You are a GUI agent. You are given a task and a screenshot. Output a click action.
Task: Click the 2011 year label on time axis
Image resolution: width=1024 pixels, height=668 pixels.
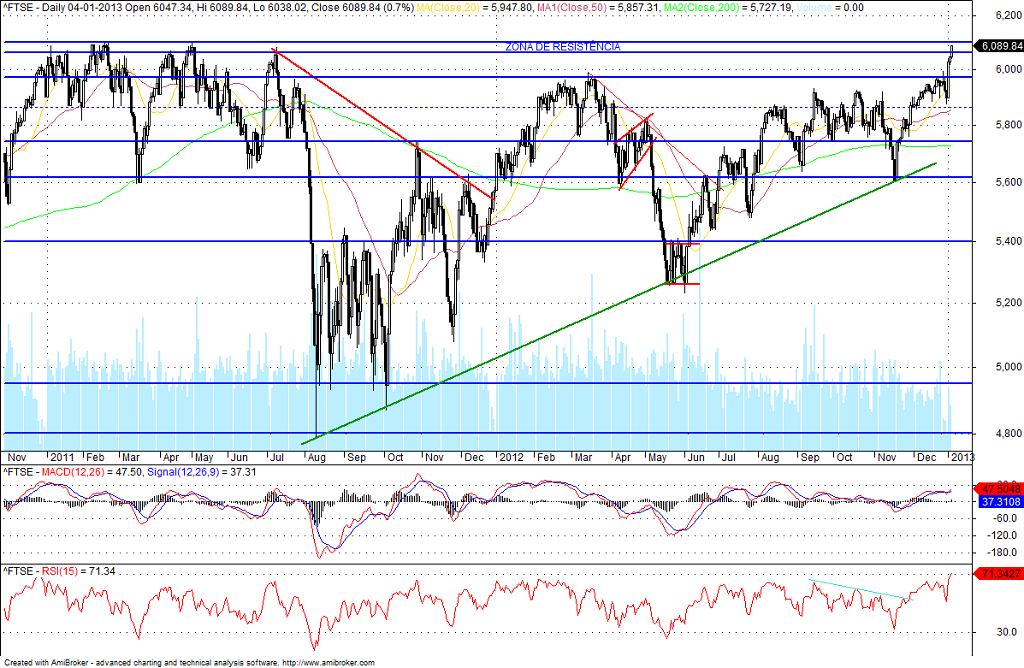(62, 457)
